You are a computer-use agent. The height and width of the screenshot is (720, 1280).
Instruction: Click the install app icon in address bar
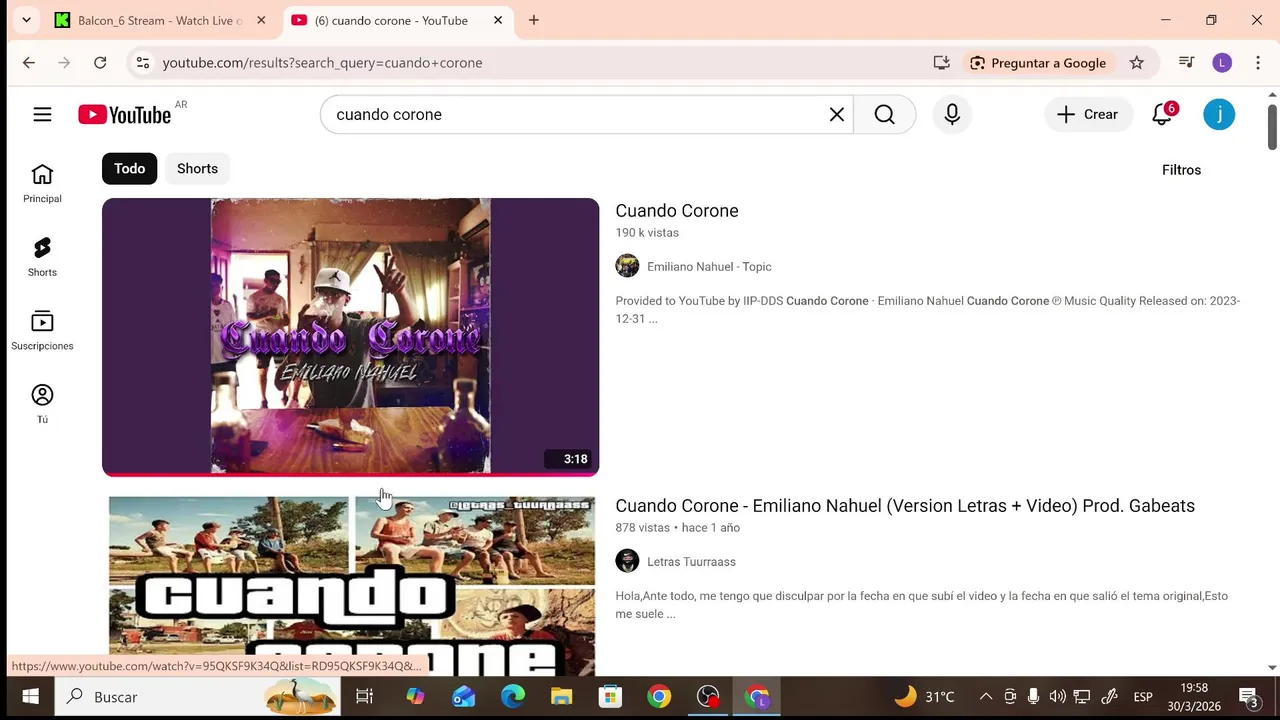pyautogui.click(x=941, y=63)
